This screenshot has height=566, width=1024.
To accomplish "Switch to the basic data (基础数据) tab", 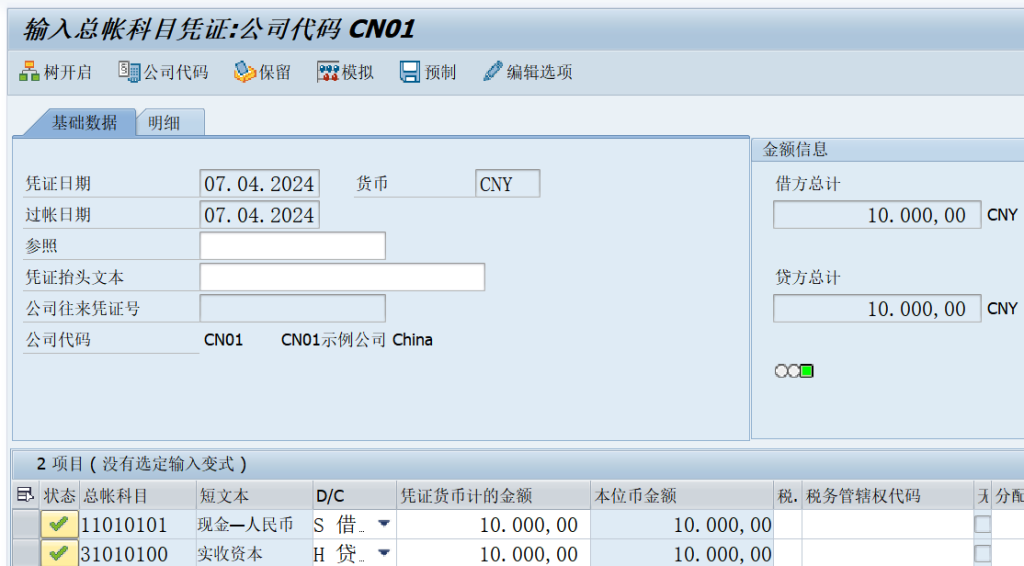I will tap(84, 123).
